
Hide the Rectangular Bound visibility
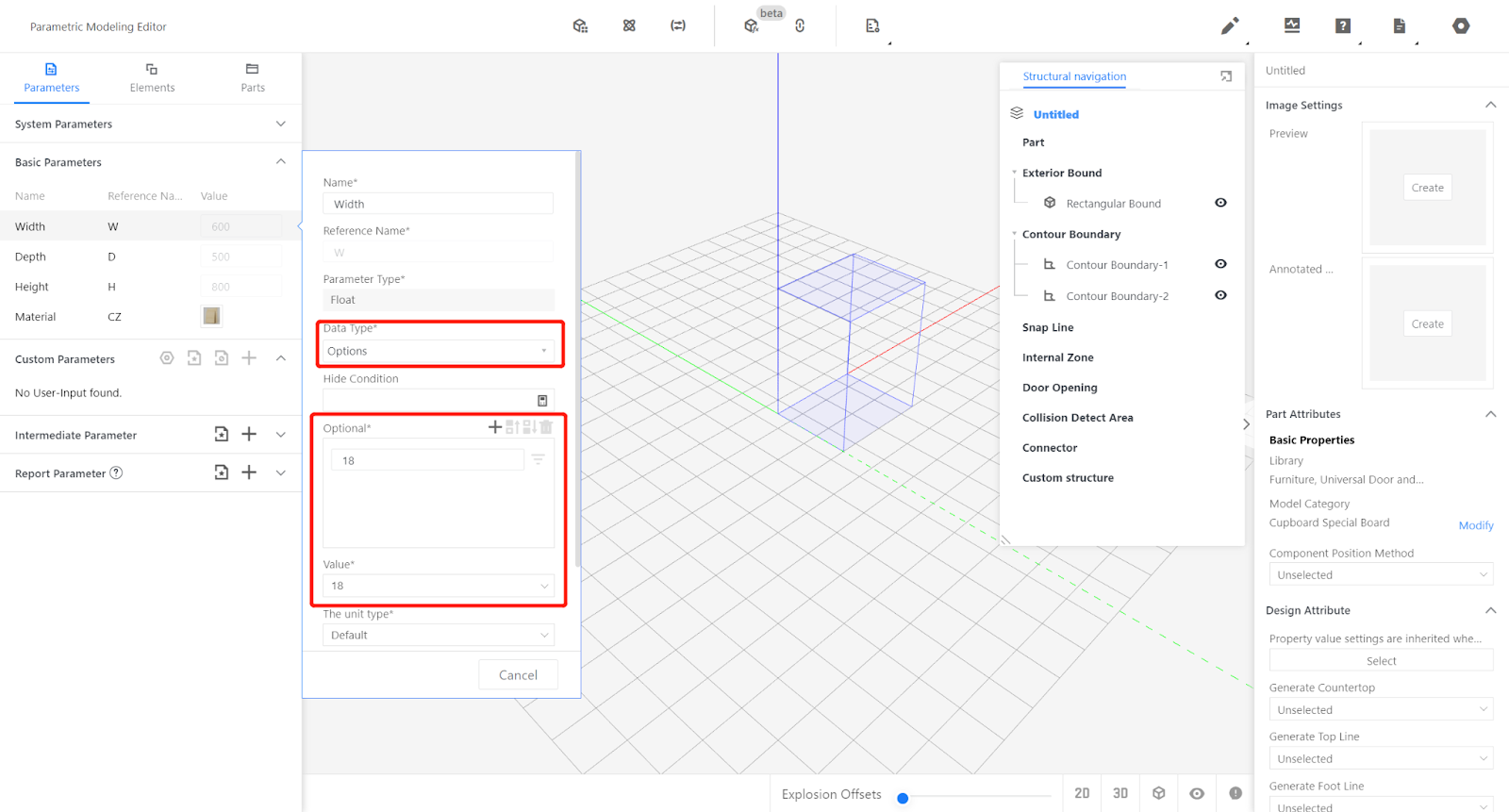point(1220,203)
